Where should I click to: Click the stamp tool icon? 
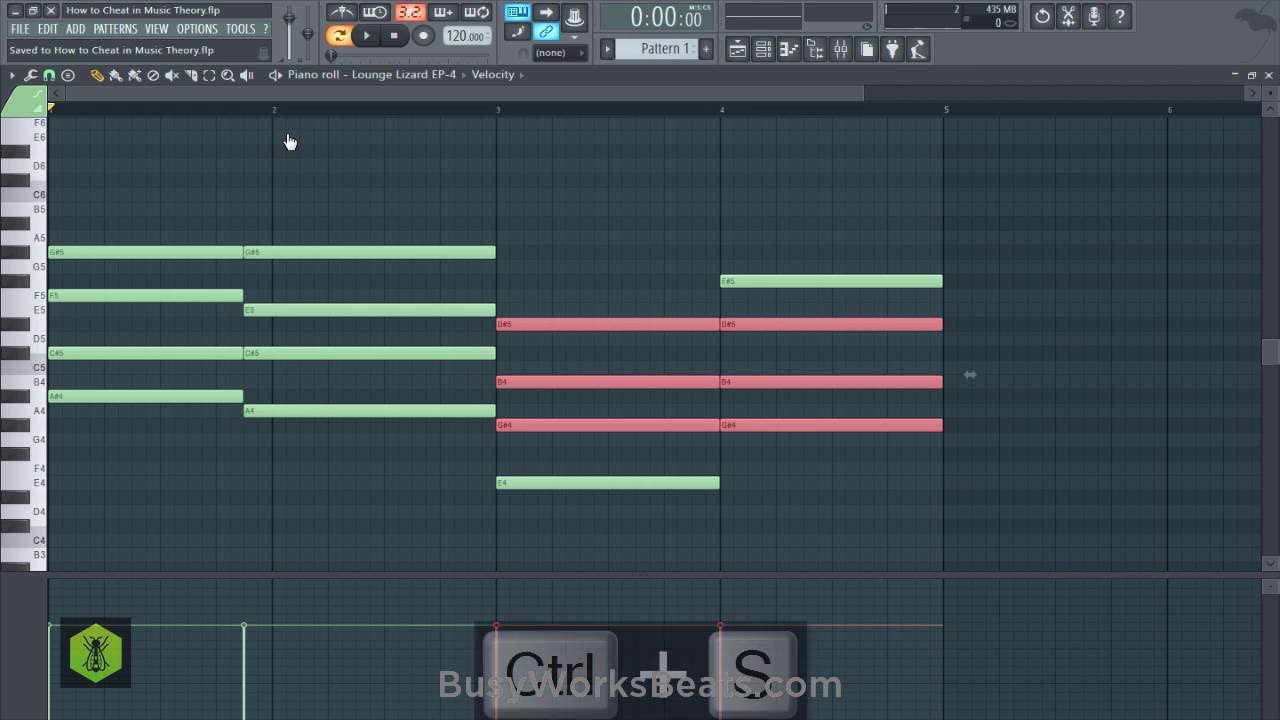[x=68, y=75]
